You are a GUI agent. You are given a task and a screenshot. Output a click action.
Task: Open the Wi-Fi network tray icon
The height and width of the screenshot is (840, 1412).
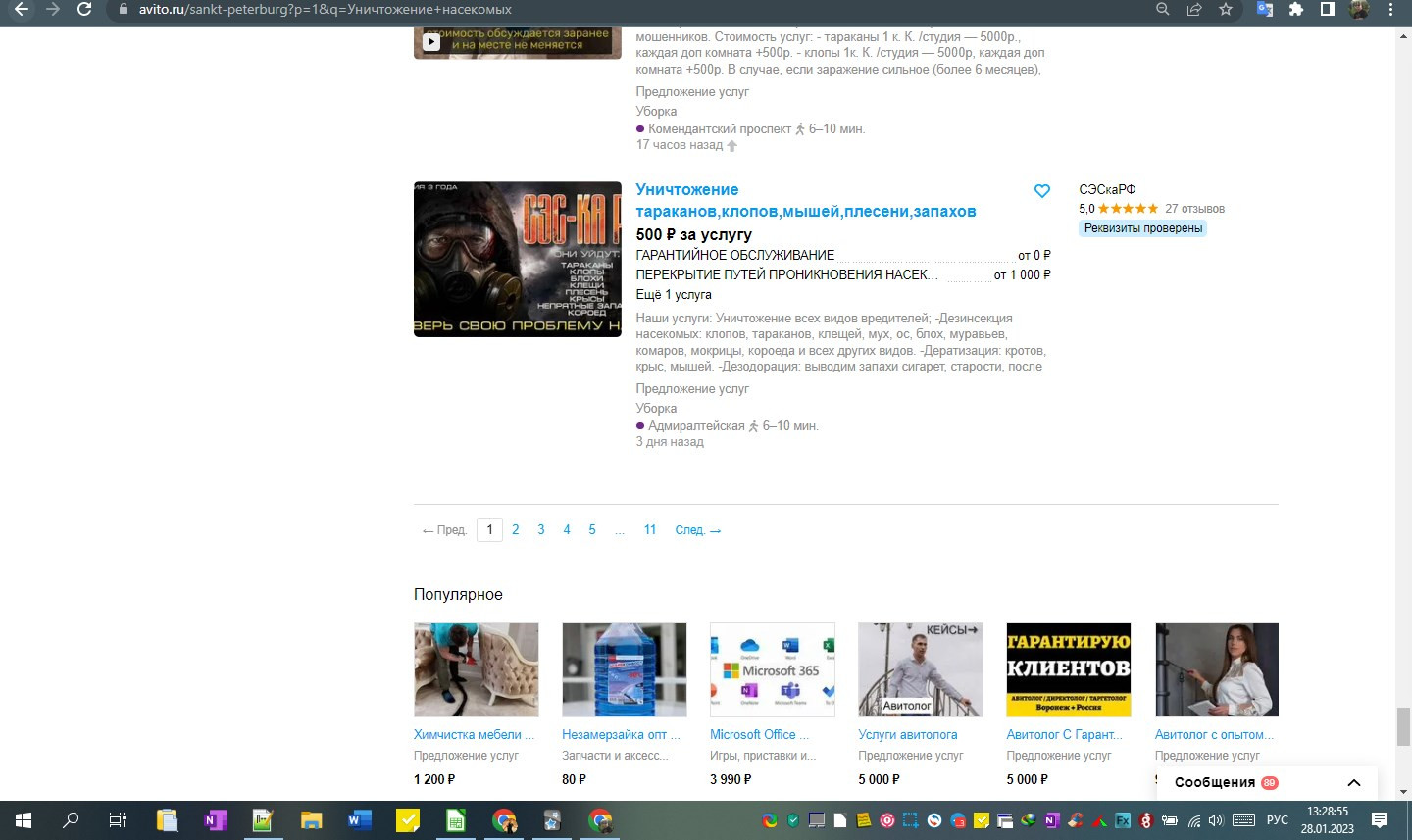coord(1193,820)
